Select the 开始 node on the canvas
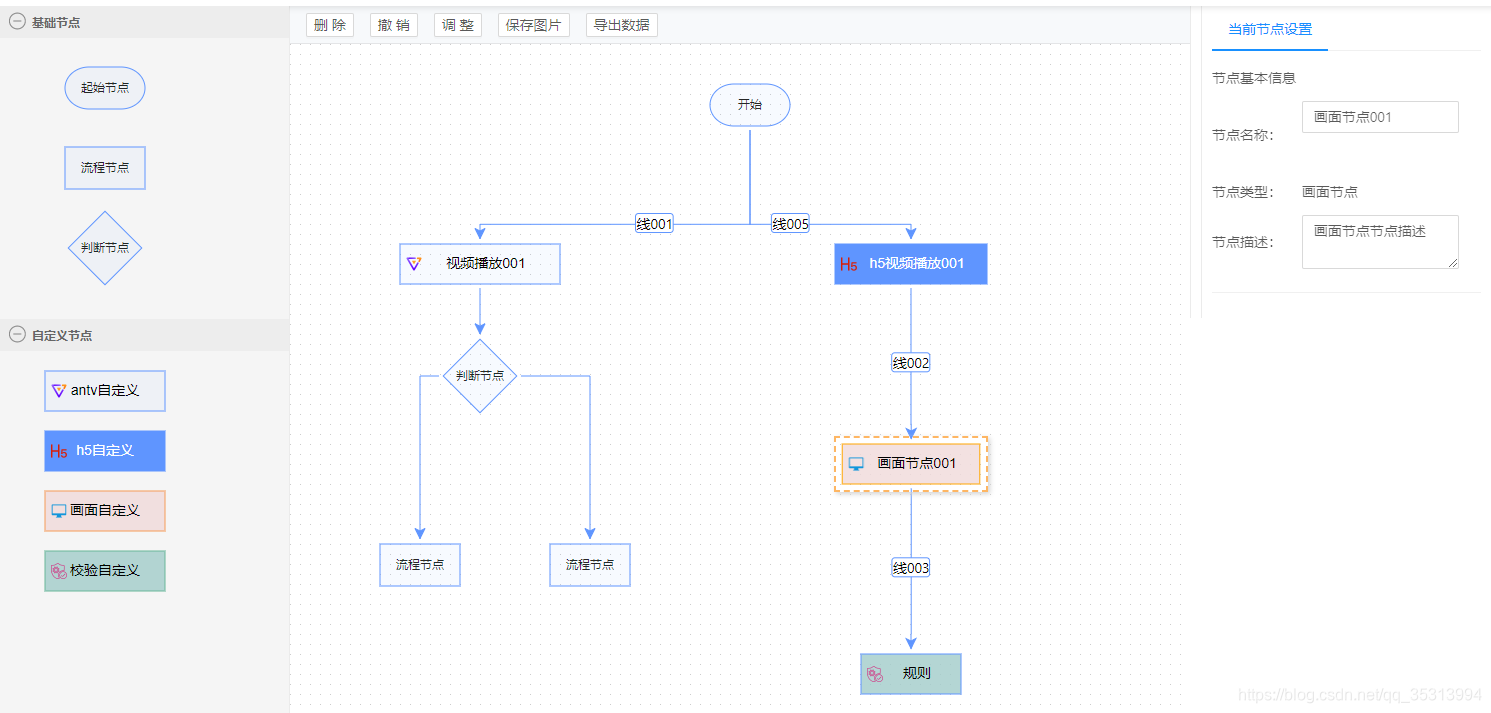The width and height of the screenshot is (1491, 713). coord(749,104)
